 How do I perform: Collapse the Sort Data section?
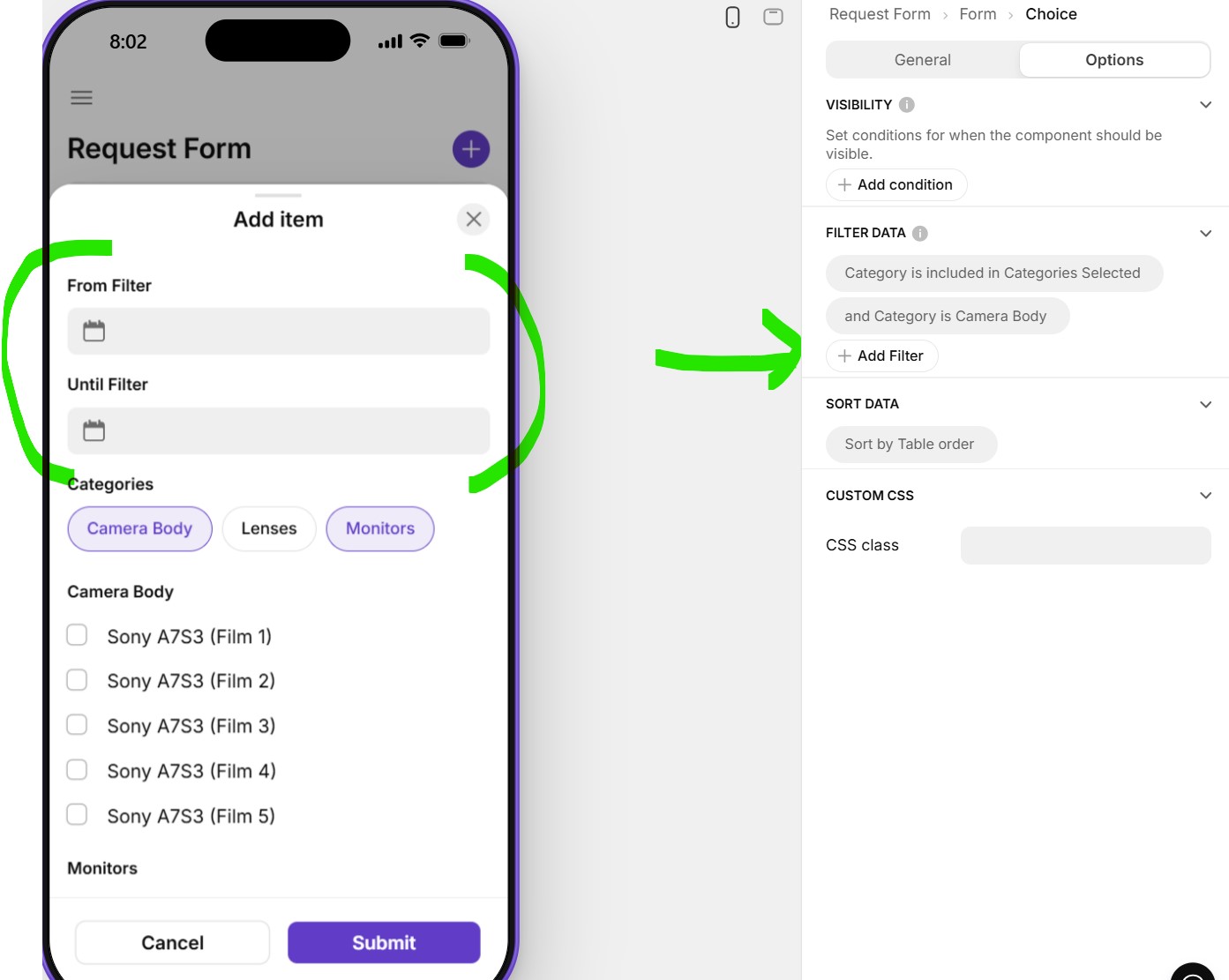(x=1205, y=405)
